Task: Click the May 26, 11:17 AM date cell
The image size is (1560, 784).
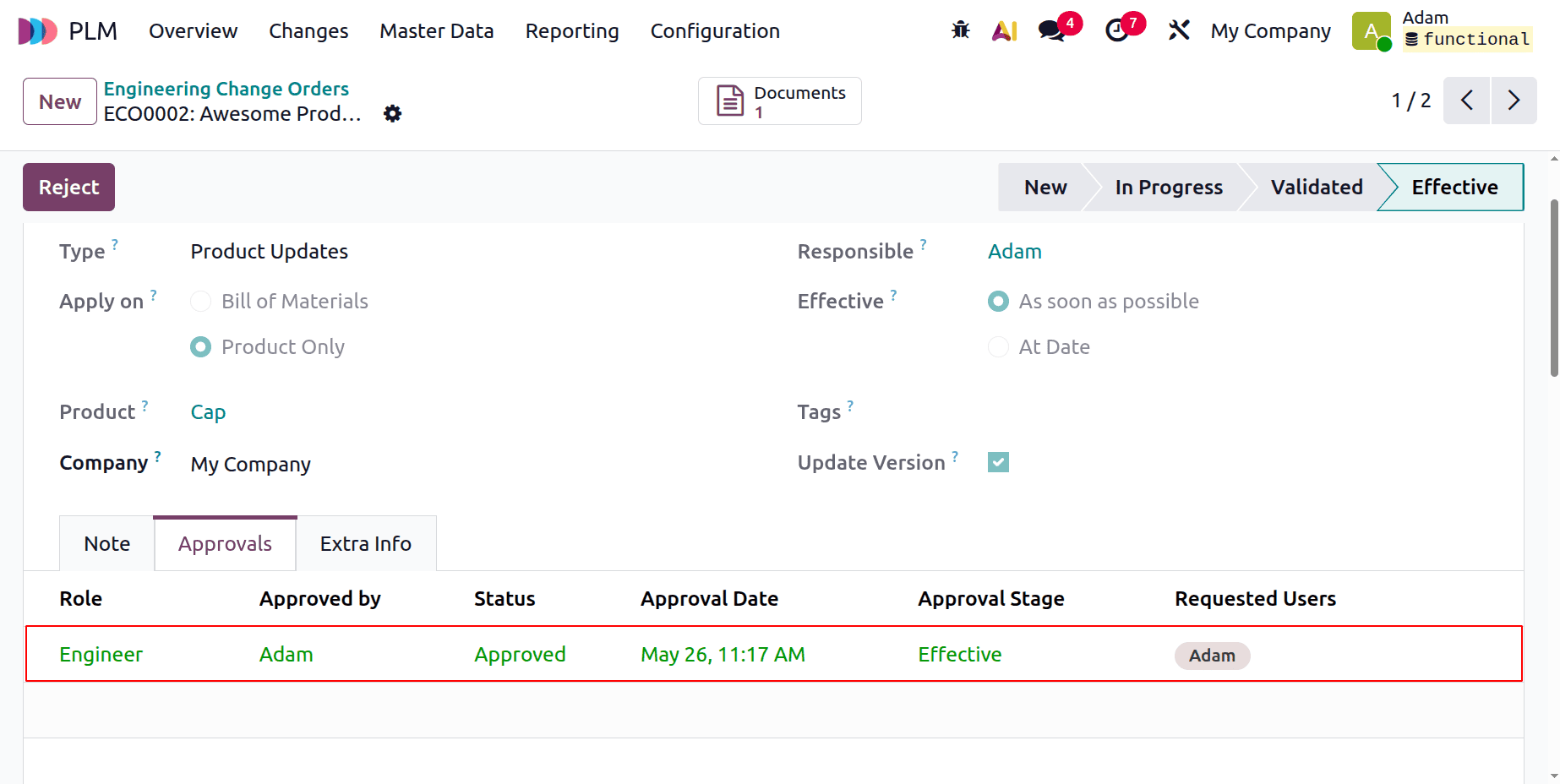Action: (723, 655)
